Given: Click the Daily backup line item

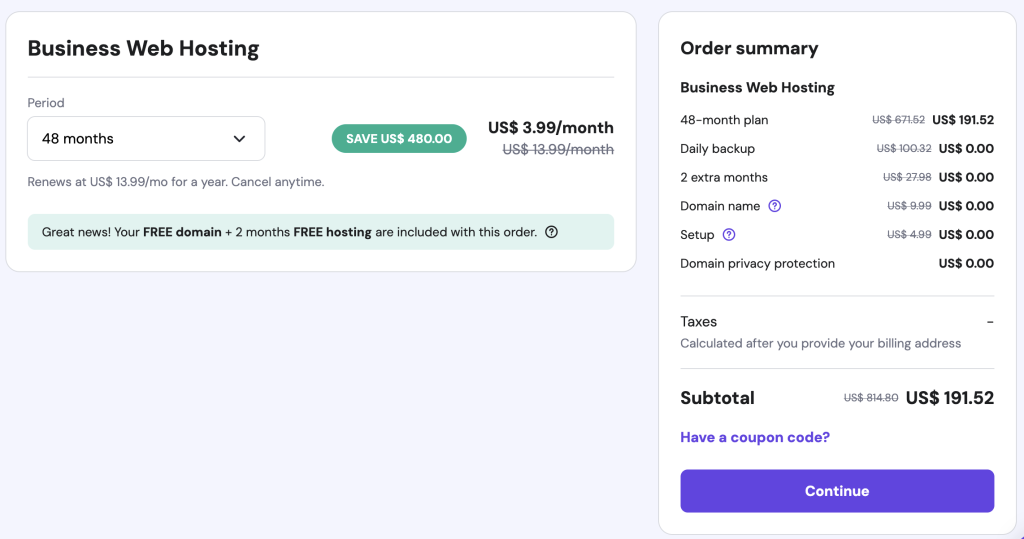Looking at the screenshot, I should pyautogui.click(x=717, y=149).
